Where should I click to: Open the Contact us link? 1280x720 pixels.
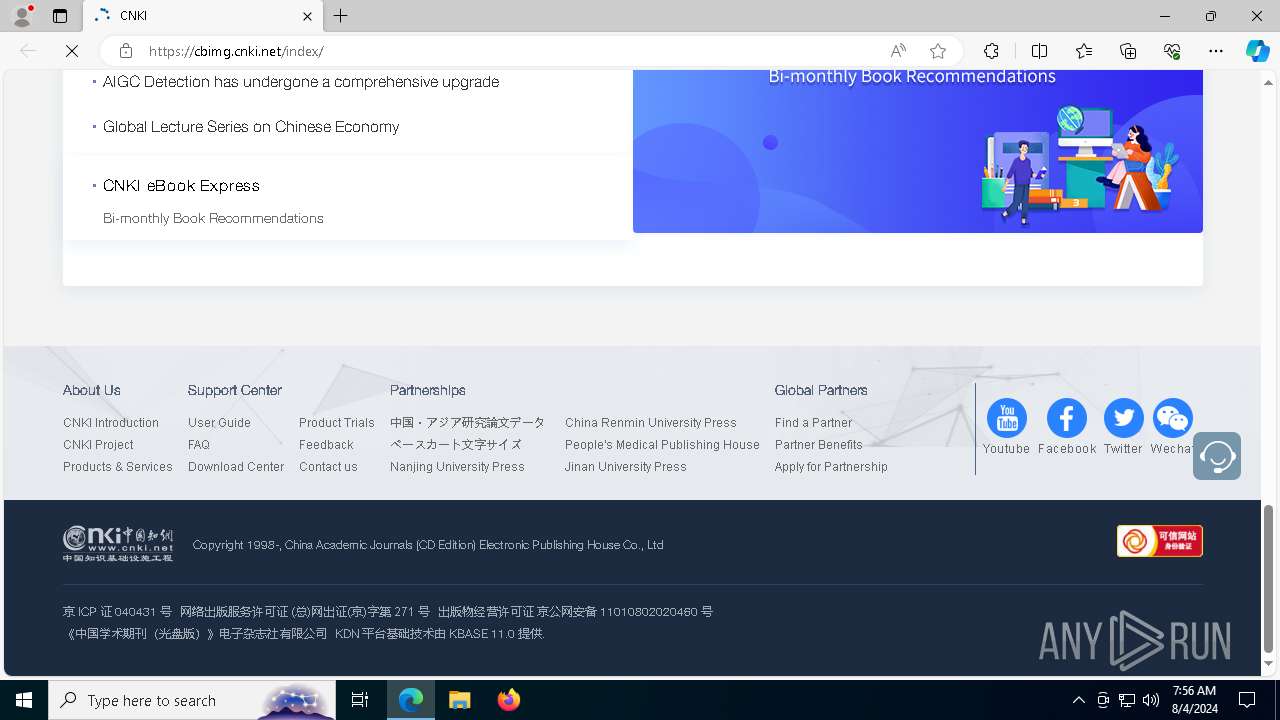pos(328,467)
